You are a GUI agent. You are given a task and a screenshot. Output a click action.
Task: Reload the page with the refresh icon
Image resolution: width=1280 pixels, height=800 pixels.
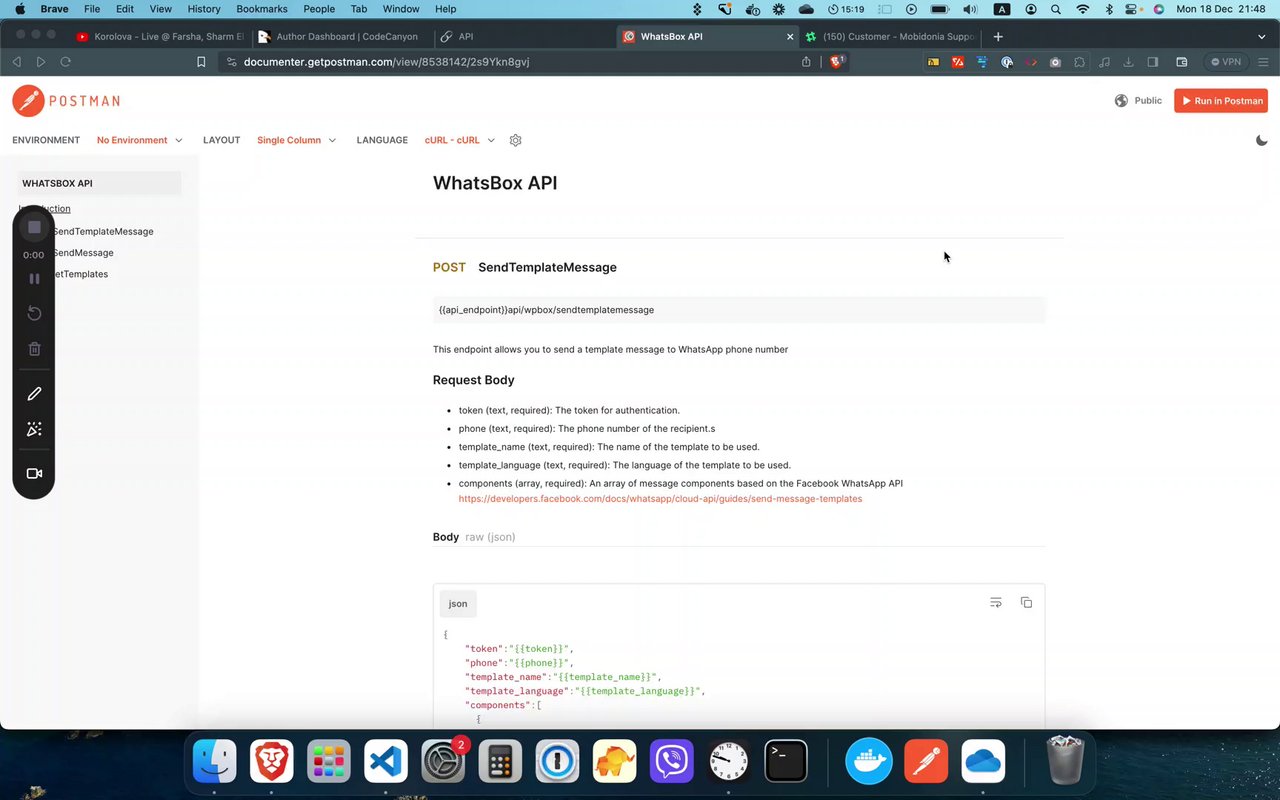click(x=66, y=61)
